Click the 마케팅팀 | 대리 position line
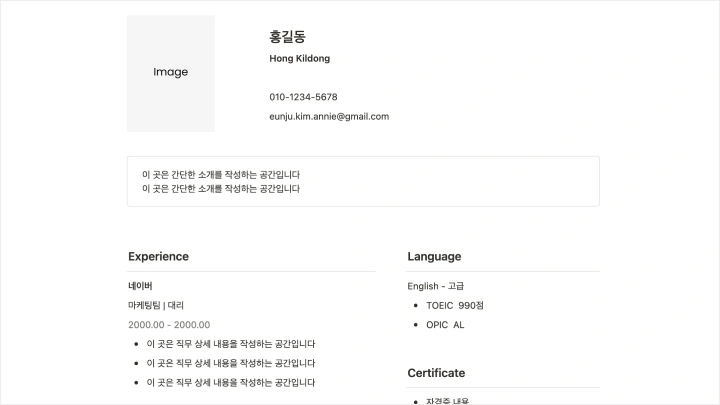 156,305
